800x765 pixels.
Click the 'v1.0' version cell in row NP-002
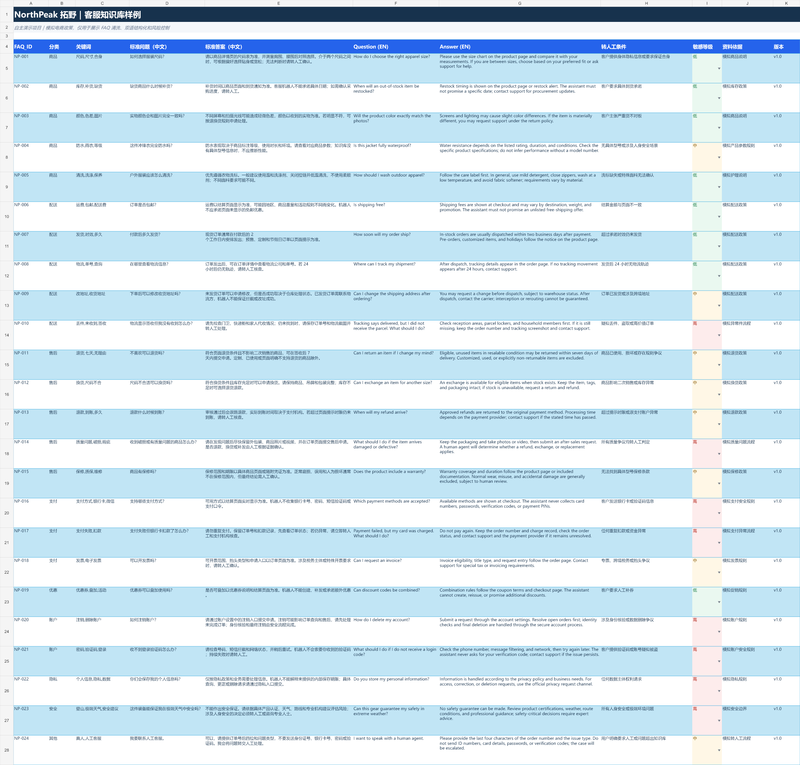786,98
